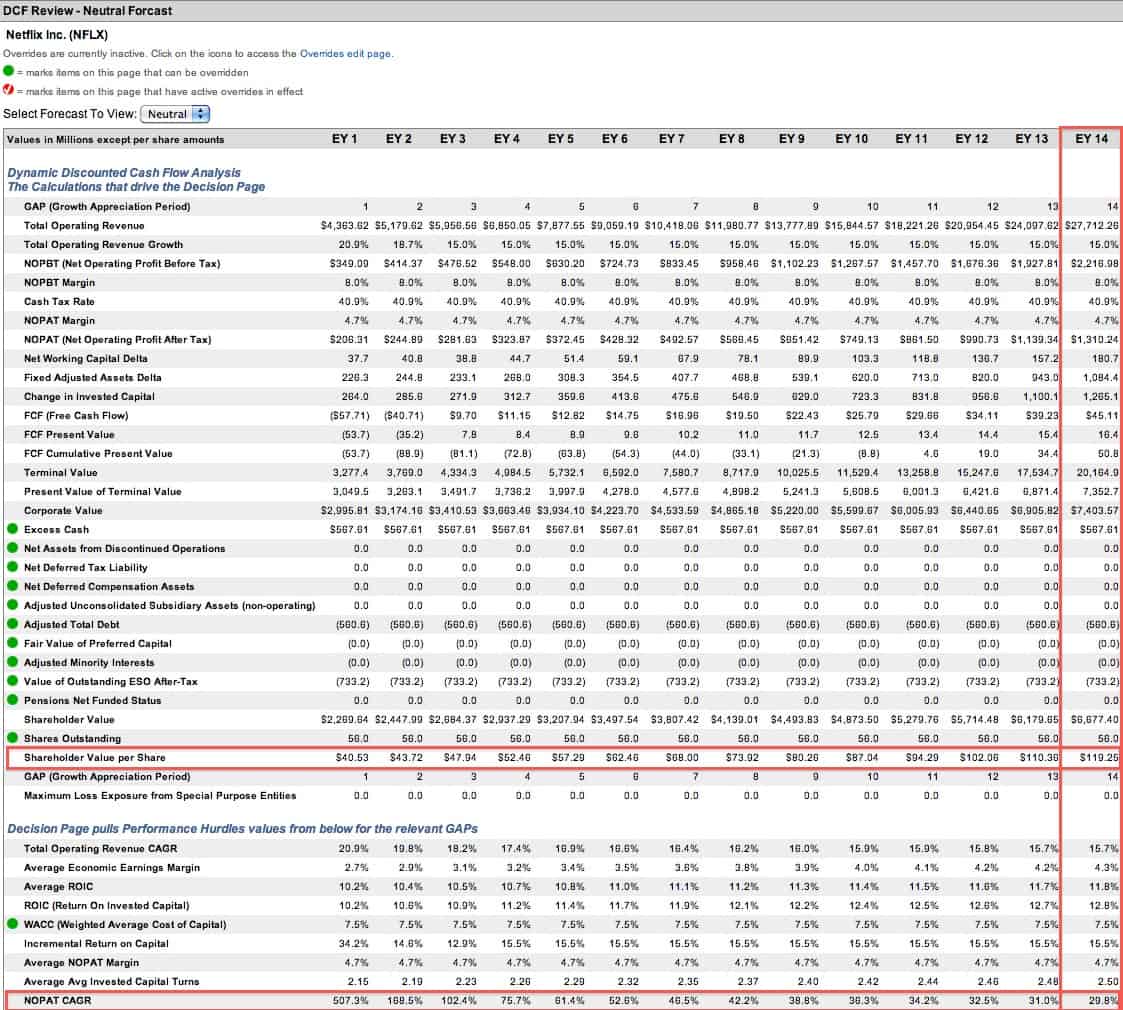Click the Dynamic Discounted Cash Flow Analysis heading
Screen dimensions: 1123x1010
click(124, 173)
